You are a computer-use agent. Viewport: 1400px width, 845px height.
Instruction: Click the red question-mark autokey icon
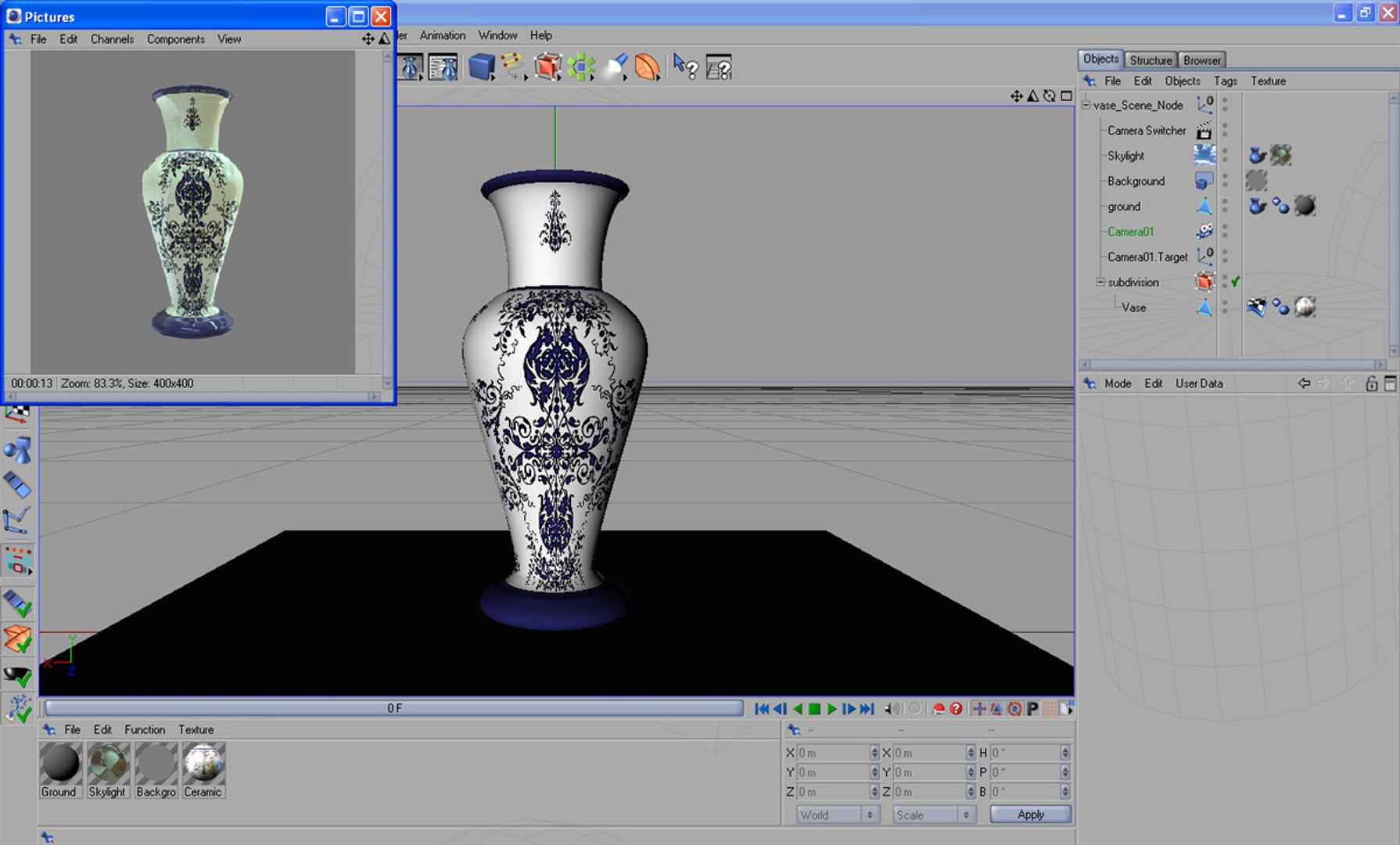[x=956, y=709]
